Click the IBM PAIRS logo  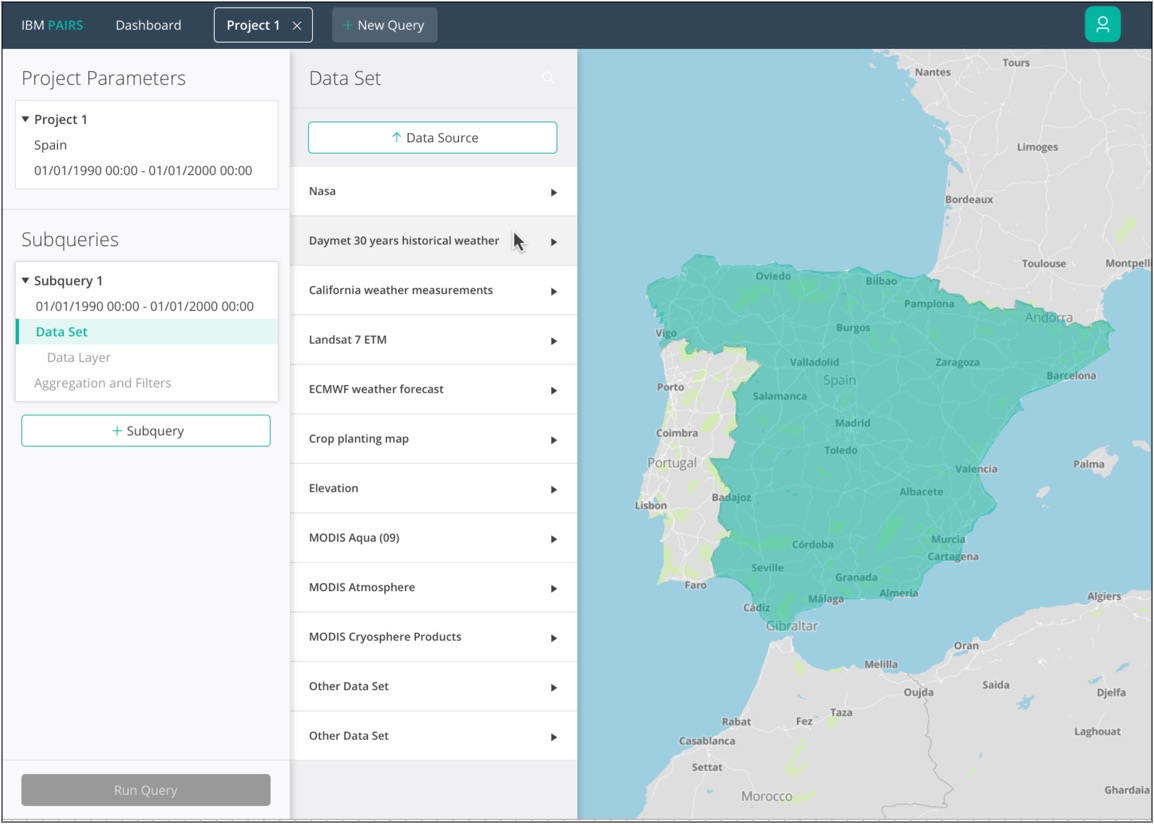click(52, 25)
